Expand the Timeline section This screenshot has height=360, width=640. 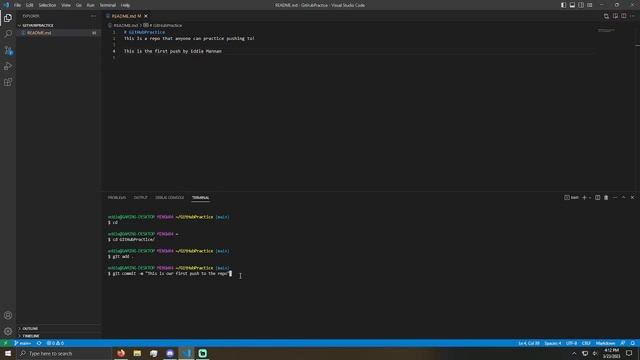pyautogui.click(x=58, y=336)
